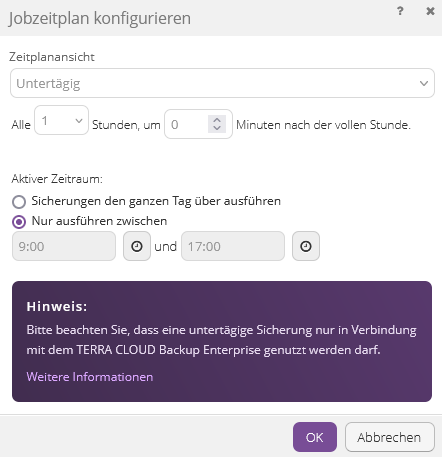Decrease minutes using the down spinner arrow
Viewport: 442px width, 457px height.
coord(217,128)
